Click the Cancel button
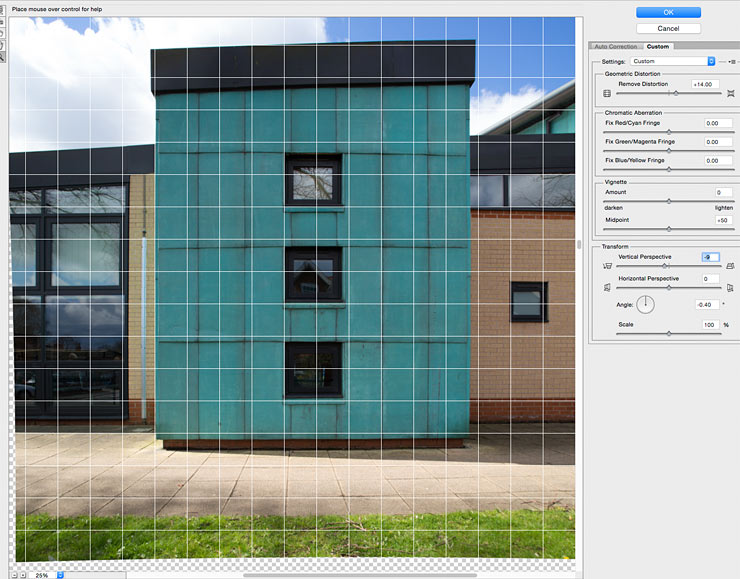Screen dimensions: 740x579 pyautogui.click(x=668, y=28)
